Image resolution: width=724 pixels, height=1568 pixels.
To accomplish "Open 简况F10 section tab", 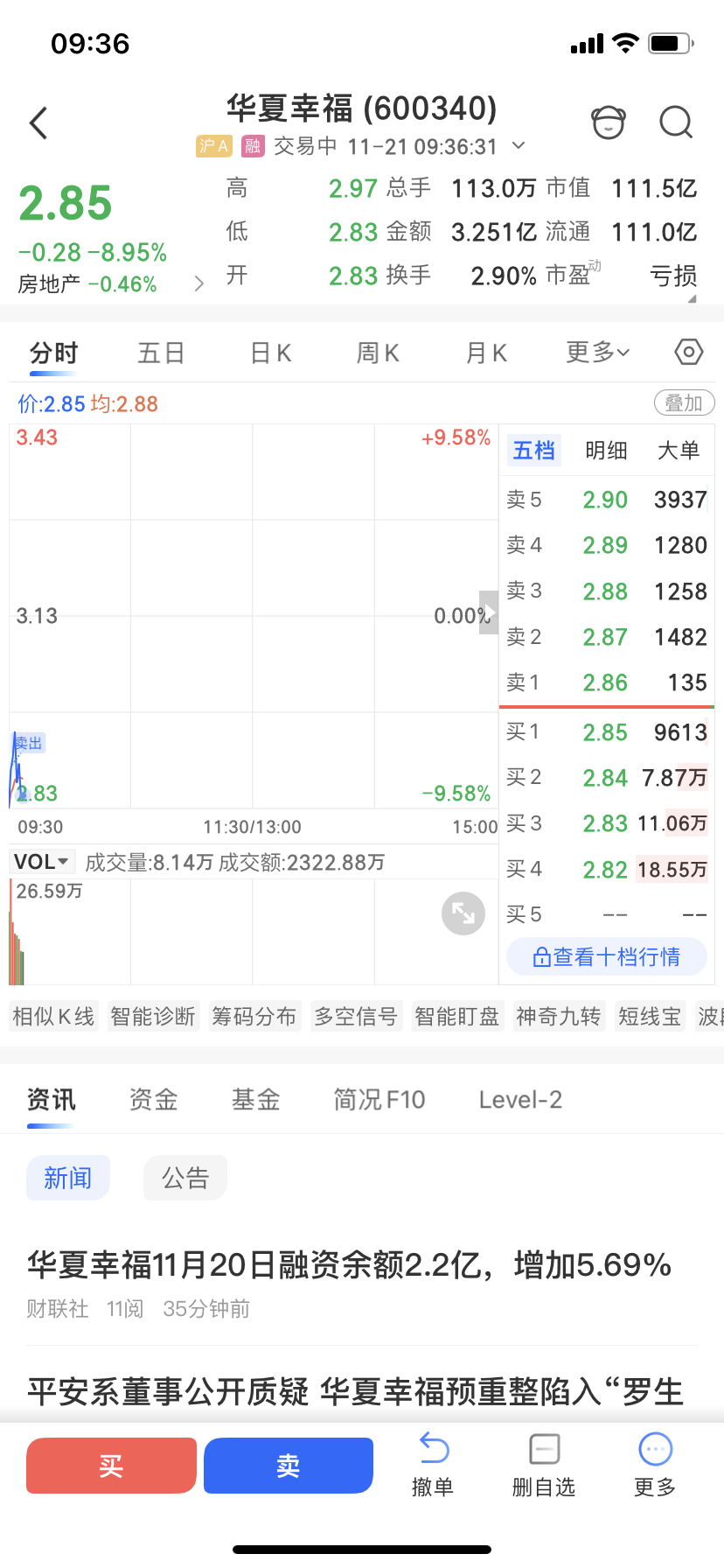I will click(x=379, y=1100).
